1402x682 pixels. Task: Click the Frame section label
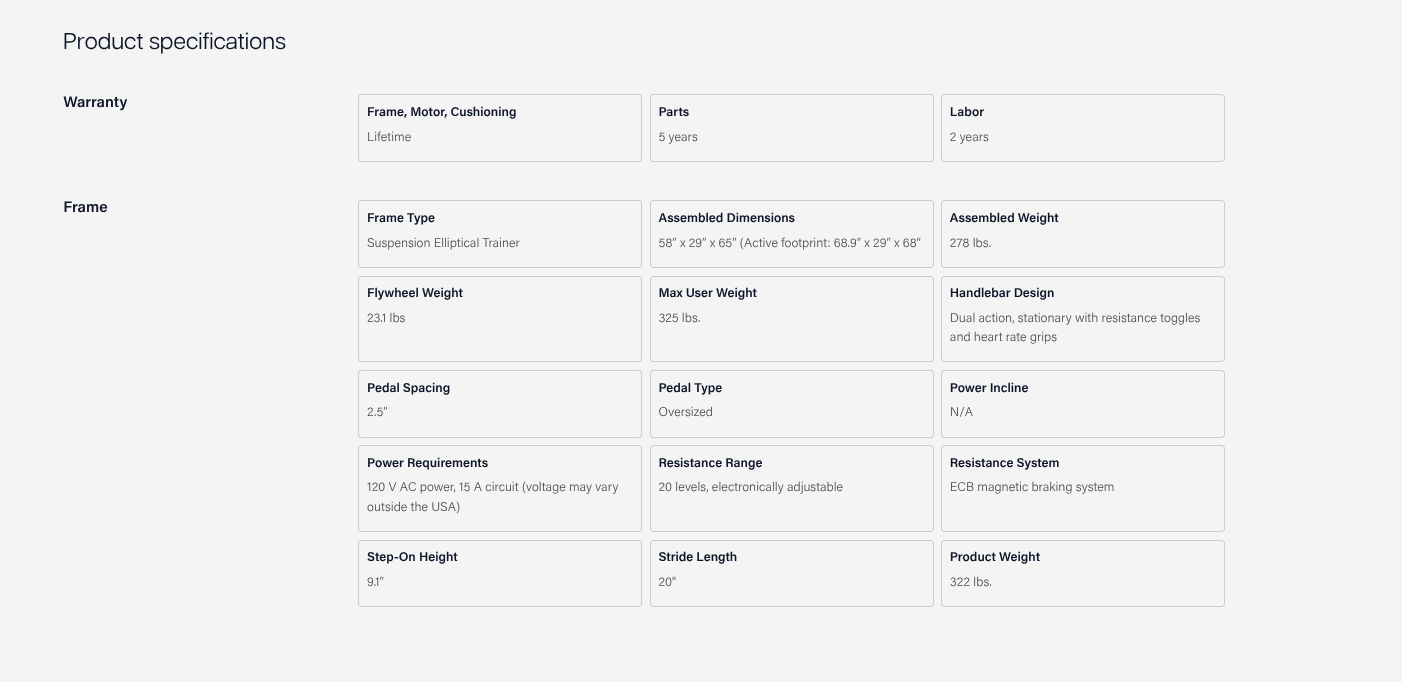pos(85,207)
